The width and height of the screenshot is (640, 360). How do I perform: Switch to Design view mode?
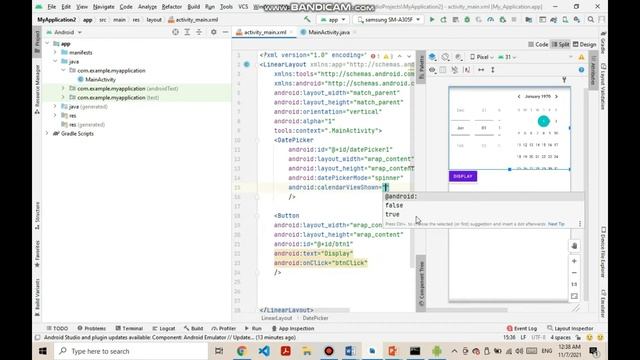tap(584, 44)
